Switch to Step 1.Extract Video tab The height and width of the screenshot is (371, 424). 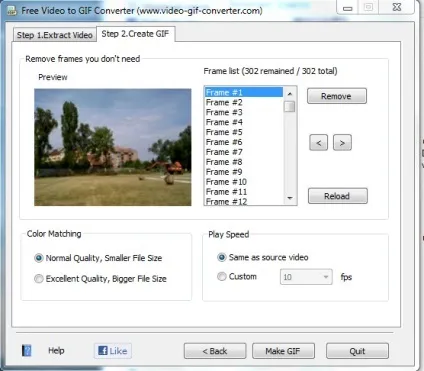[55, 35]
